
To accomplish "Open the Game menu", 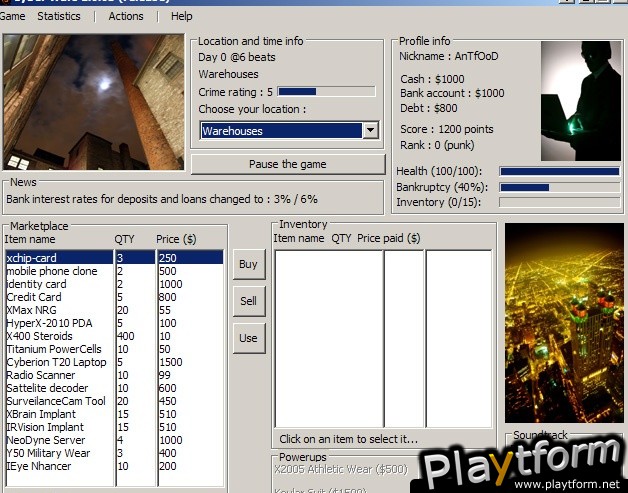I will tap(12, 16).
